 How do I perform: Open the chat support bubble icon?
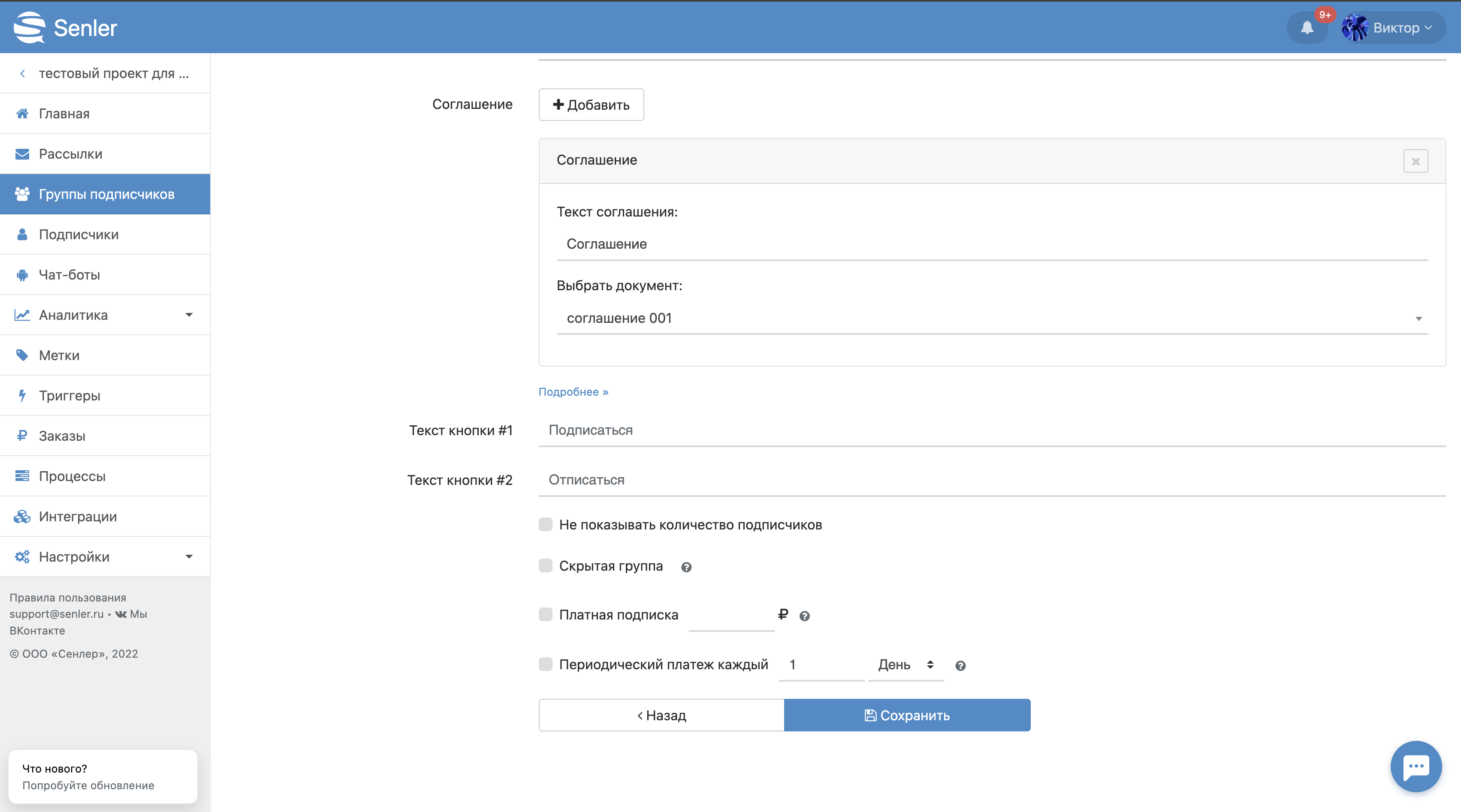point(1416,766)
